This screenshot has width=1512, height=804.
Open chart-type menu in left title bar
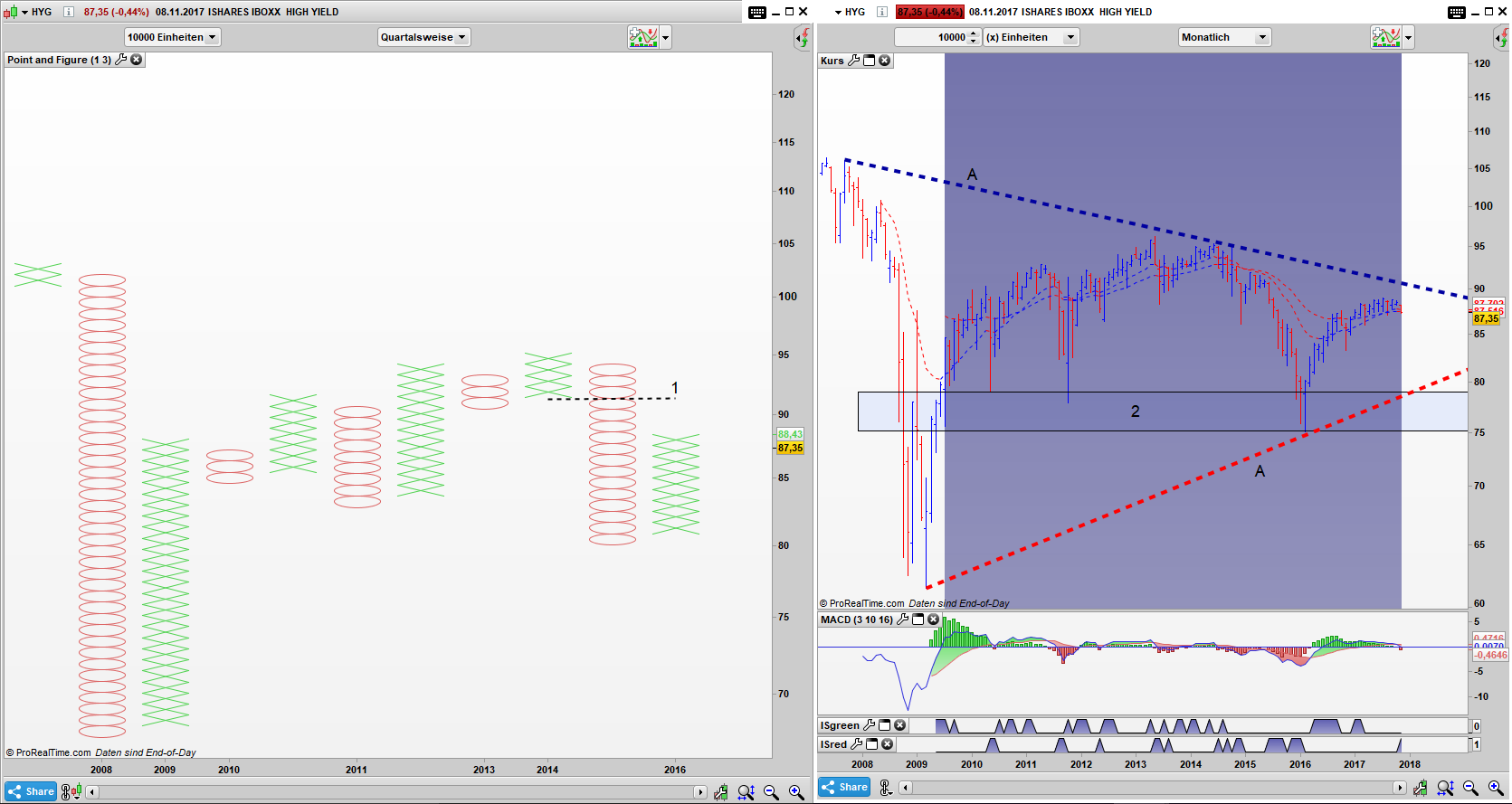pos(12,12)
